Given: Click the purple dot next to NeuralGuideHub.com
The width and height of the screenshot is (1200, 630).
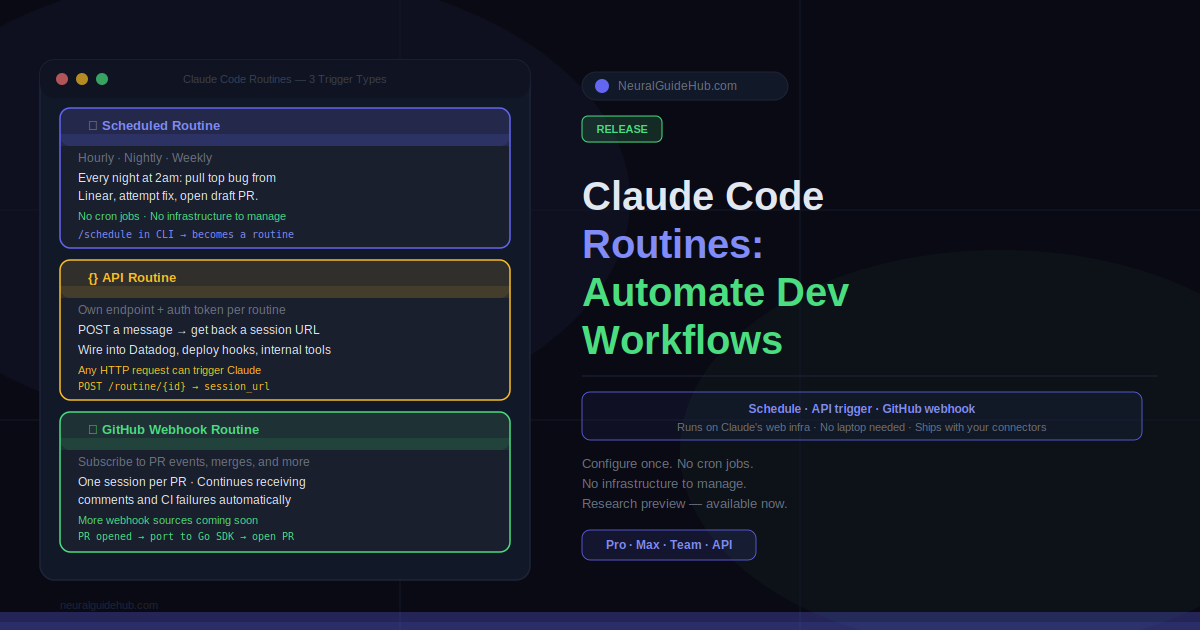Looking at the screenshot, I should coord(602,86).
